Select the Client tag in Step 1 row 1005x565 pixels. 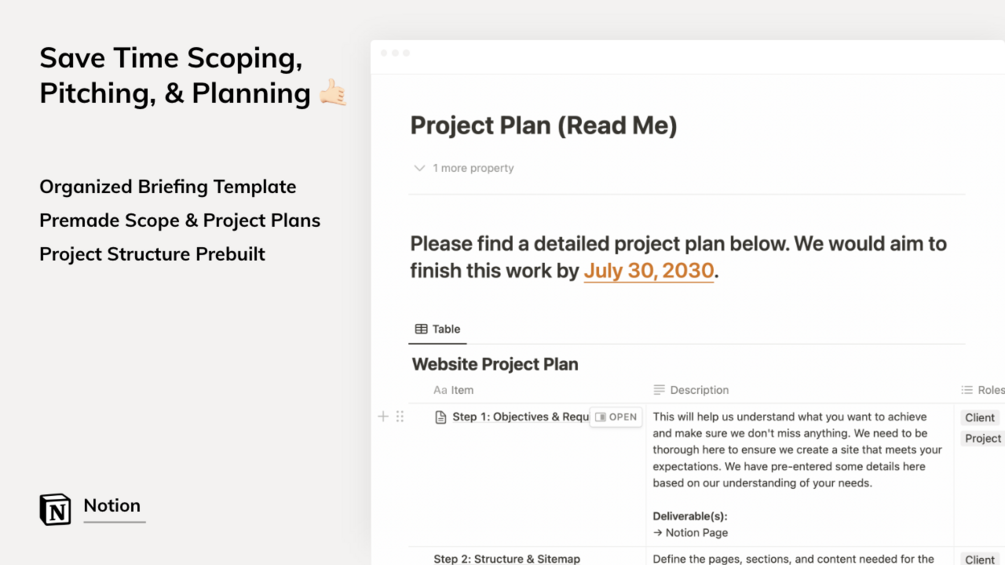(x=979, y=418)
